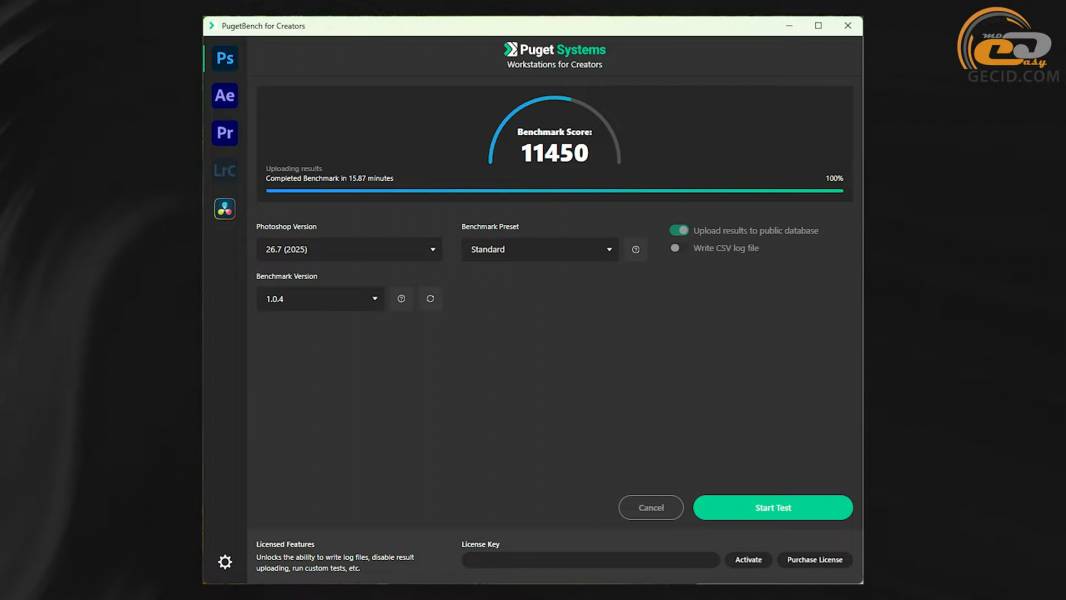Click the info icon beside Benchmark Version
The width and height of the screenshot is (1066, 600).
401,299
